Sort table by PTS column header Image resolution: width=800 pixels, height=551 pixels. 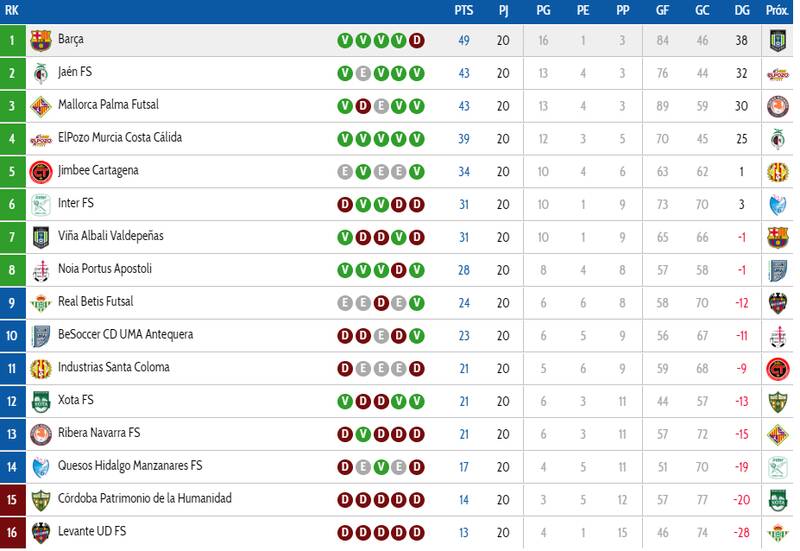tap(463, 11)
